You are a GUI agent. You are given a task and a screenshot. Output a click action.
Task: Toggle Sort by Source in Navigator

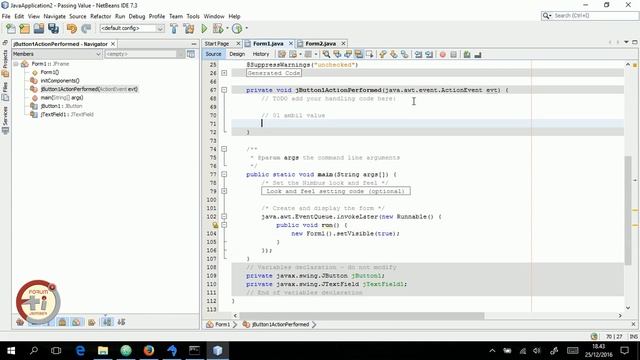pyautogui.click(x=121, y=322)
